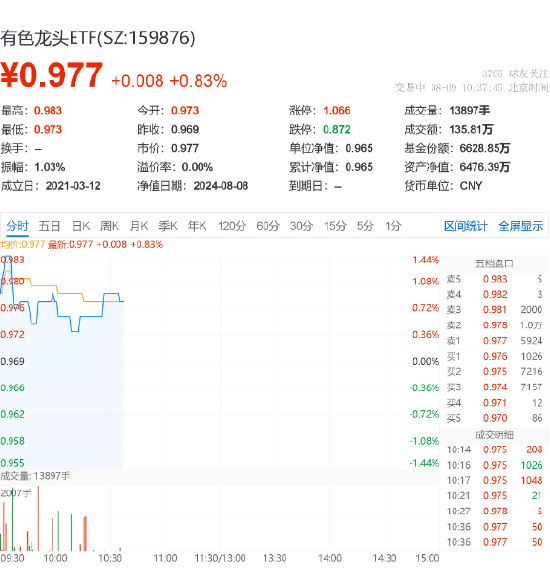Show the 月K chart
The width and height of the screenshot is (550, 585).
point(139,226)
